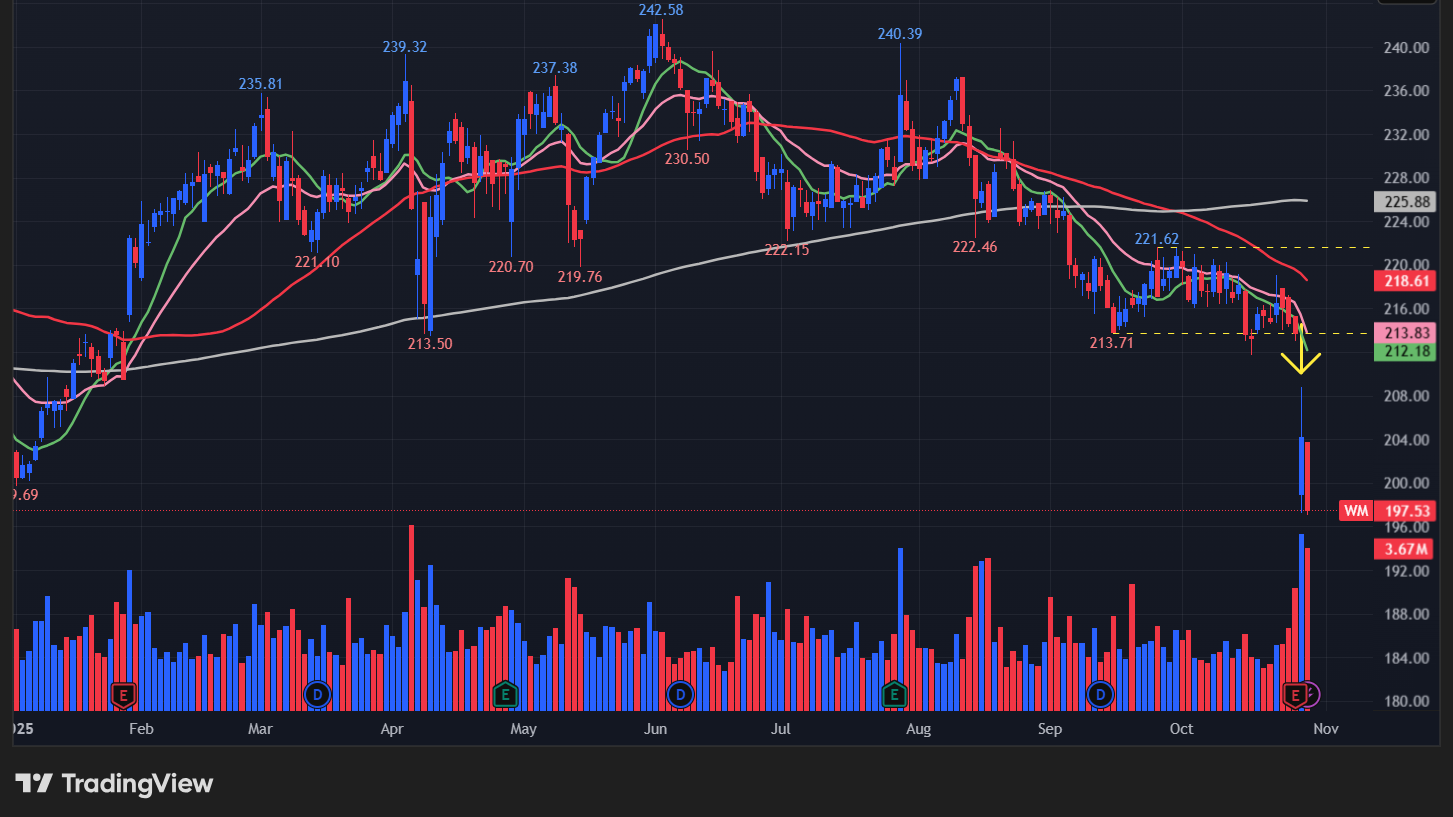Screen dimensions: 1453x817
Task: Open the dividend marker in mid-March
Action: 317,693
